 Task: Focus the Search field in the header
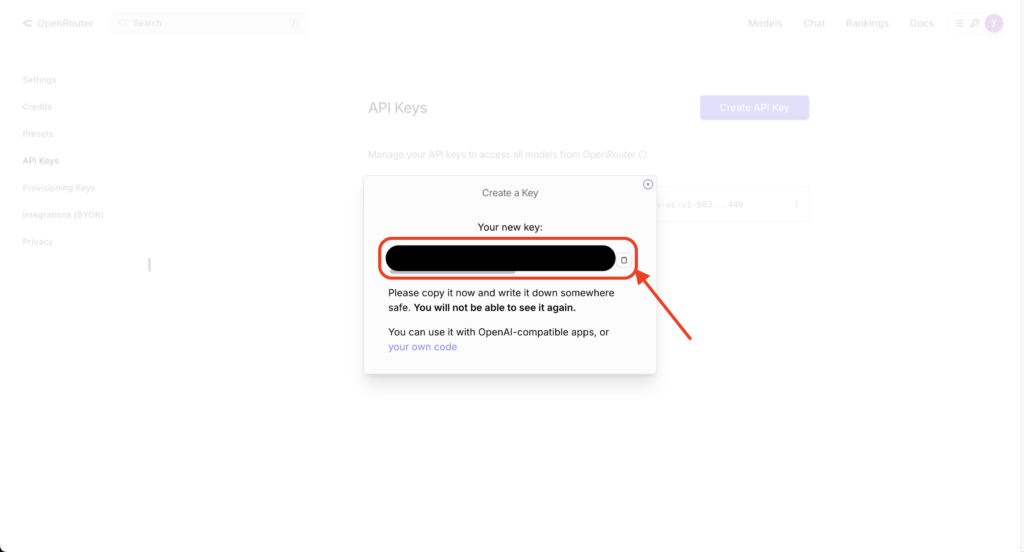tap(209, 23)
